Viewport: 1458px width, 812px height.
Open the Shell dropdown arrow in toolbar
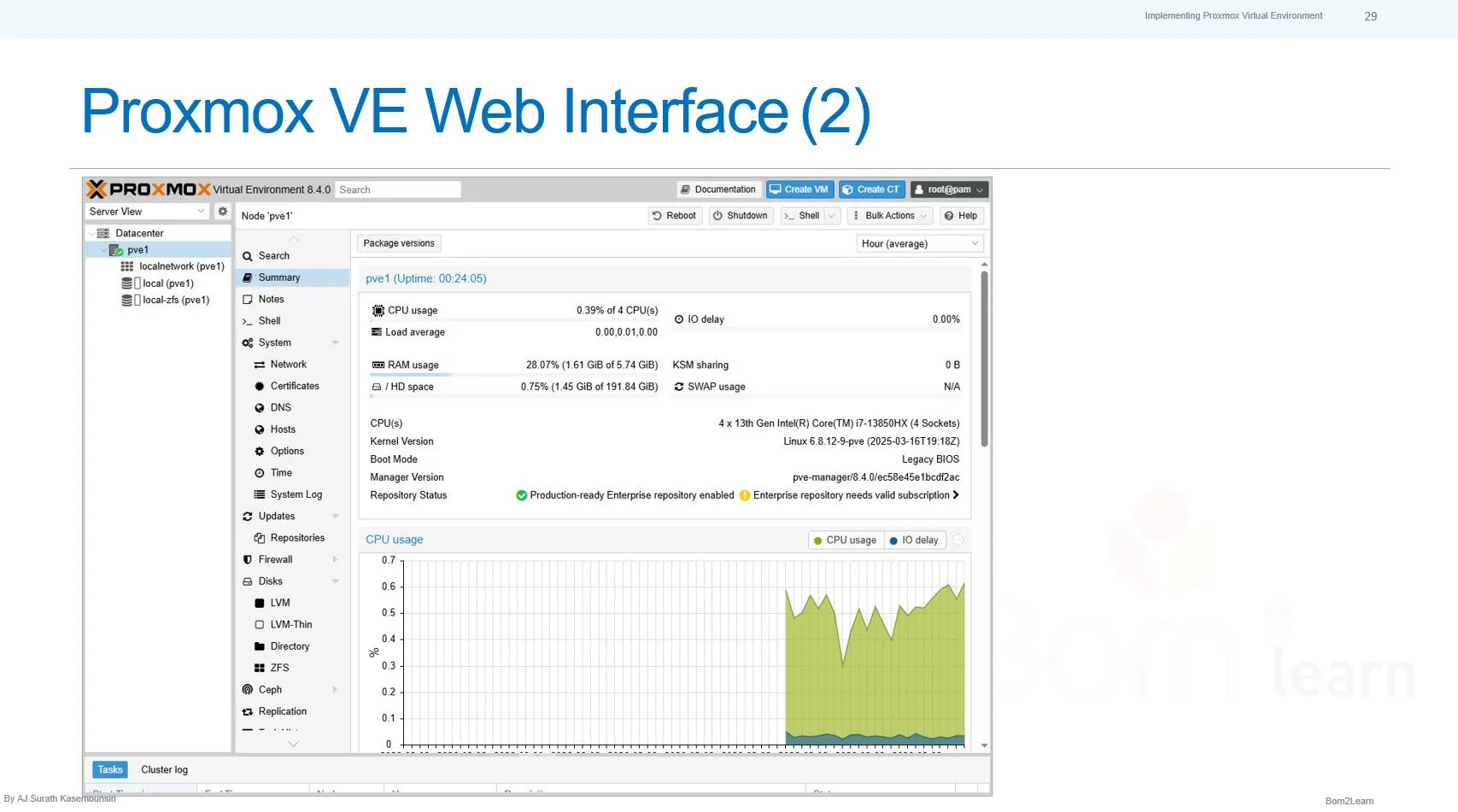pos(832,216)
